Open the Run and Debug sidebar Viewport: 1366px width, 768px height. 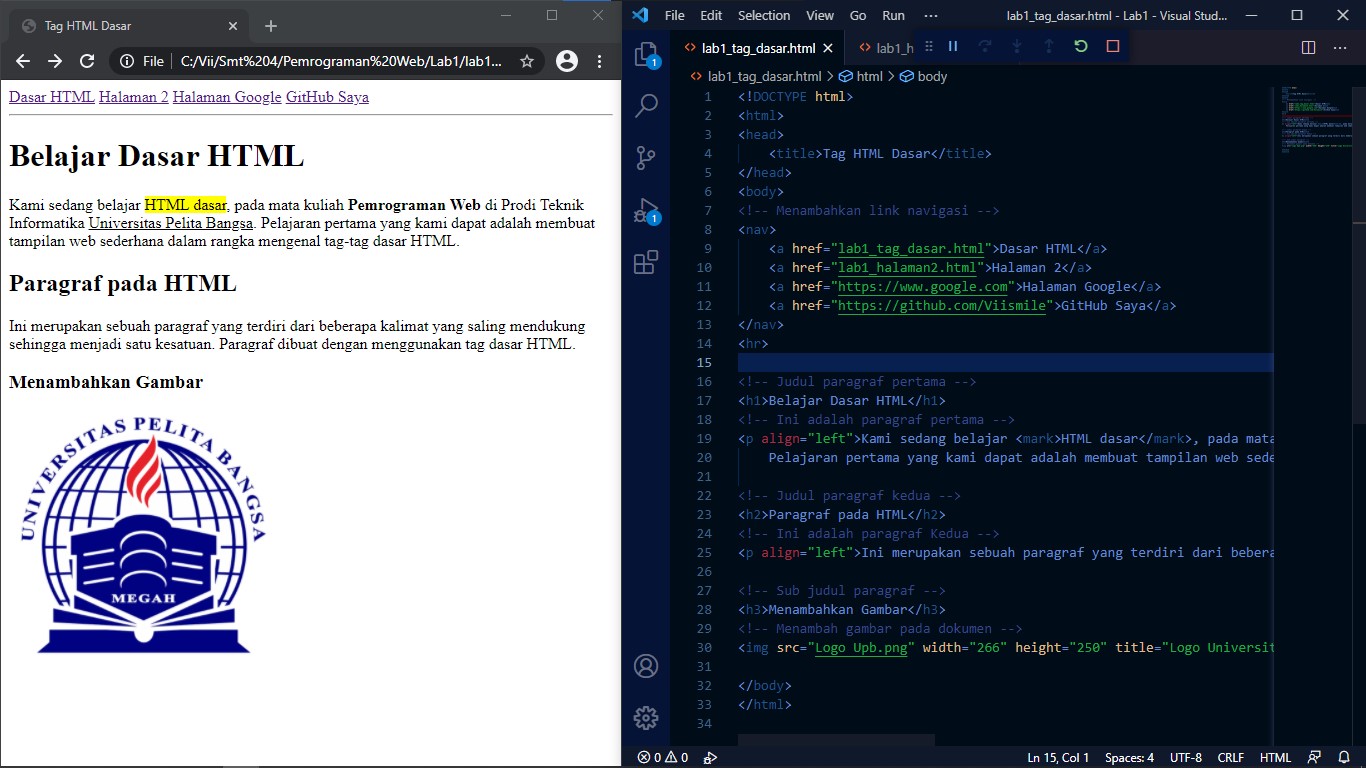click(646, 209)
